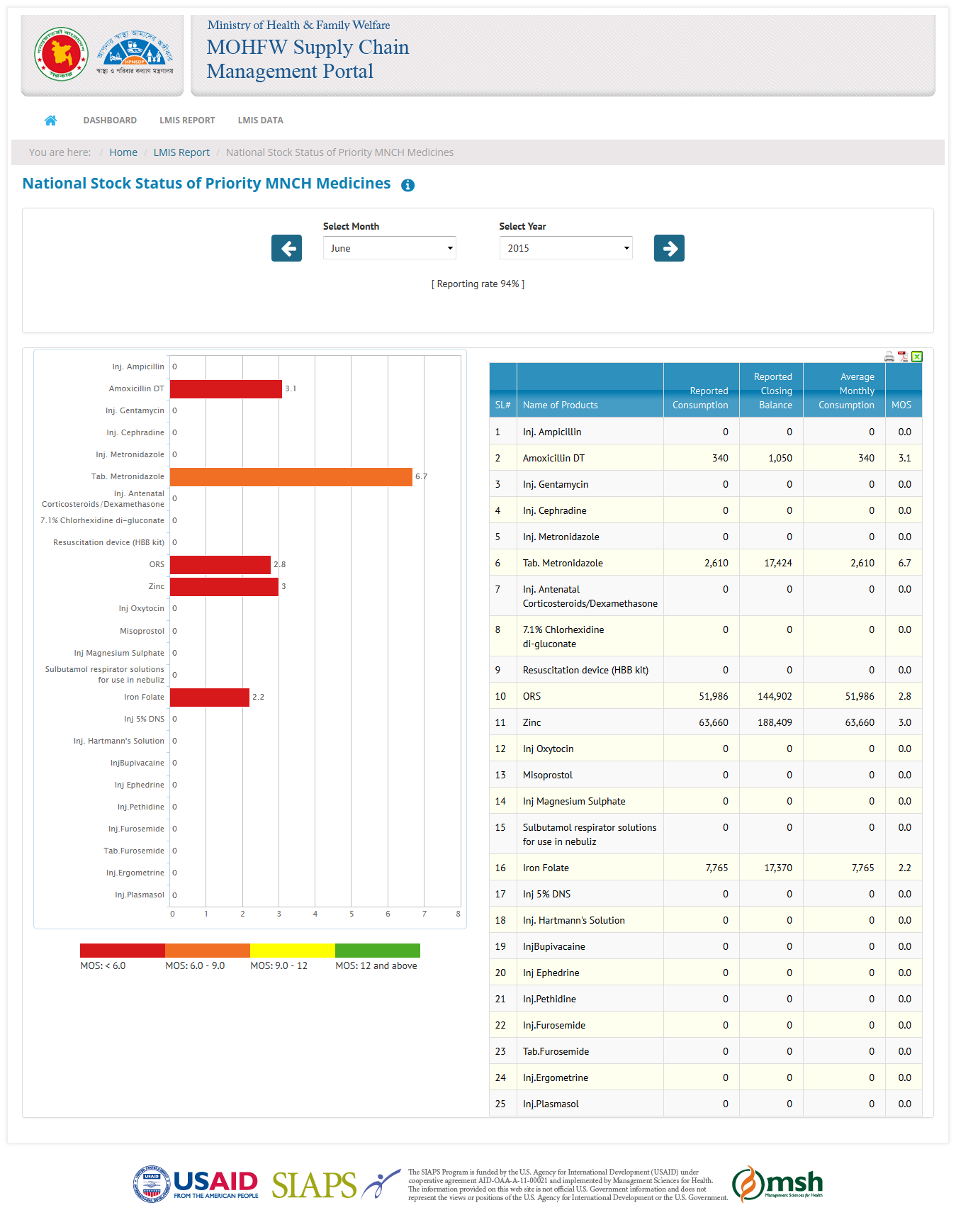Open the LMIS DATA menu

260,121
